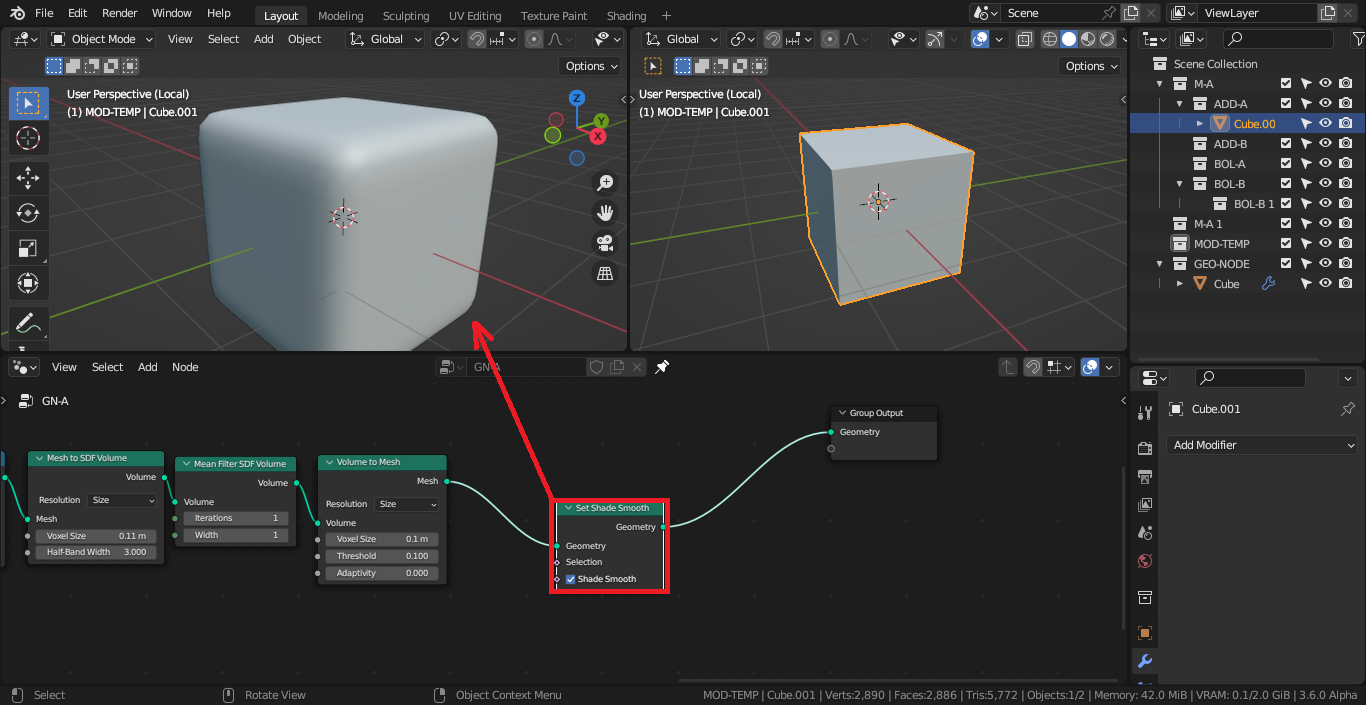Image resolution: width=1366 pixels, height=705 pixels.
Task: Collapse the BOL-B collection
Action: (1180, 184)
